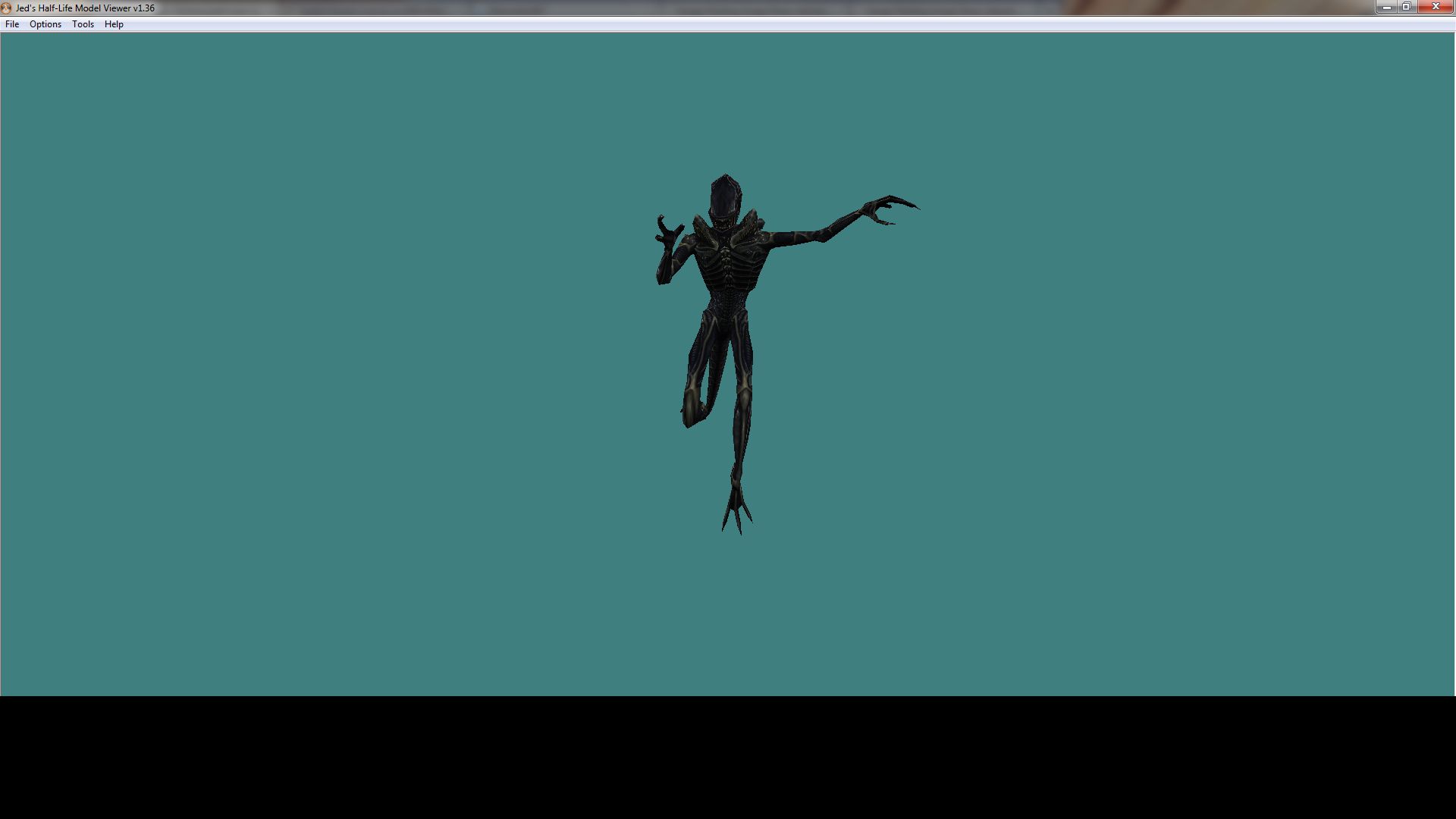Open the Help menu
Screen dimensions: 1456x819
(114, 24)
